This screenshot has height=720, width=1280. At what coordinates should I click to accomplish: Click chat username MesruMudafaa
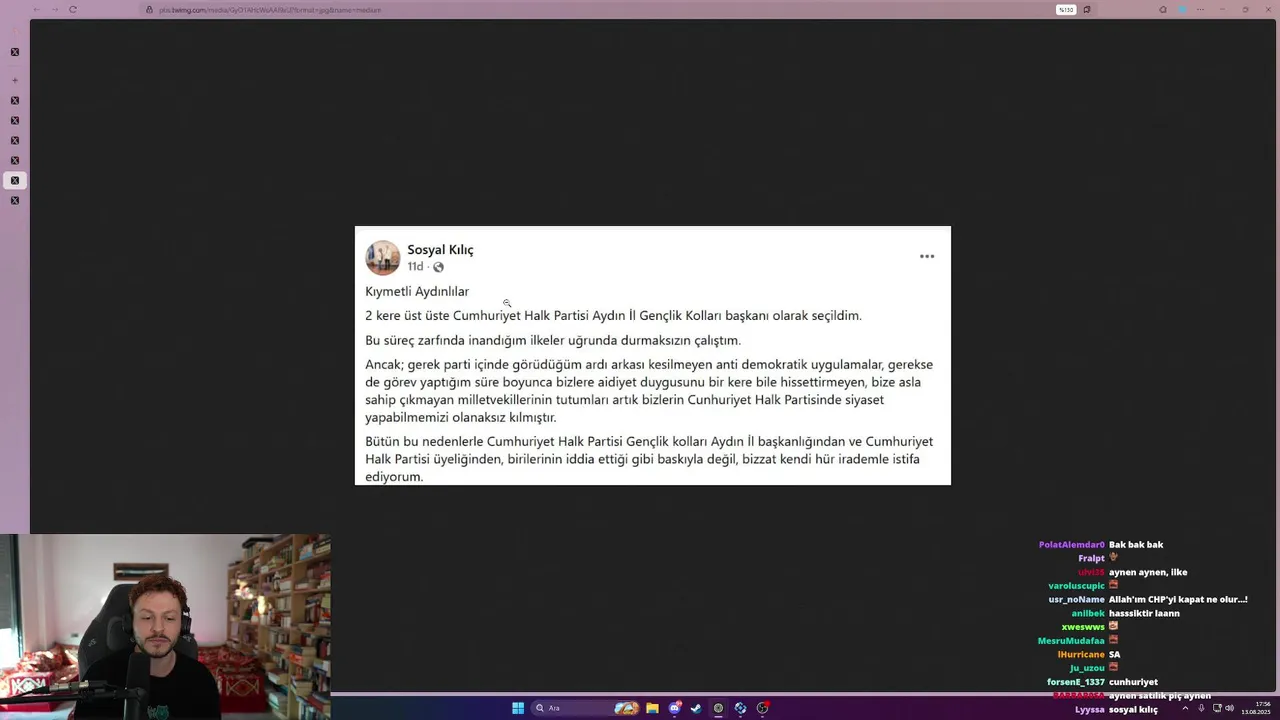1071,641
